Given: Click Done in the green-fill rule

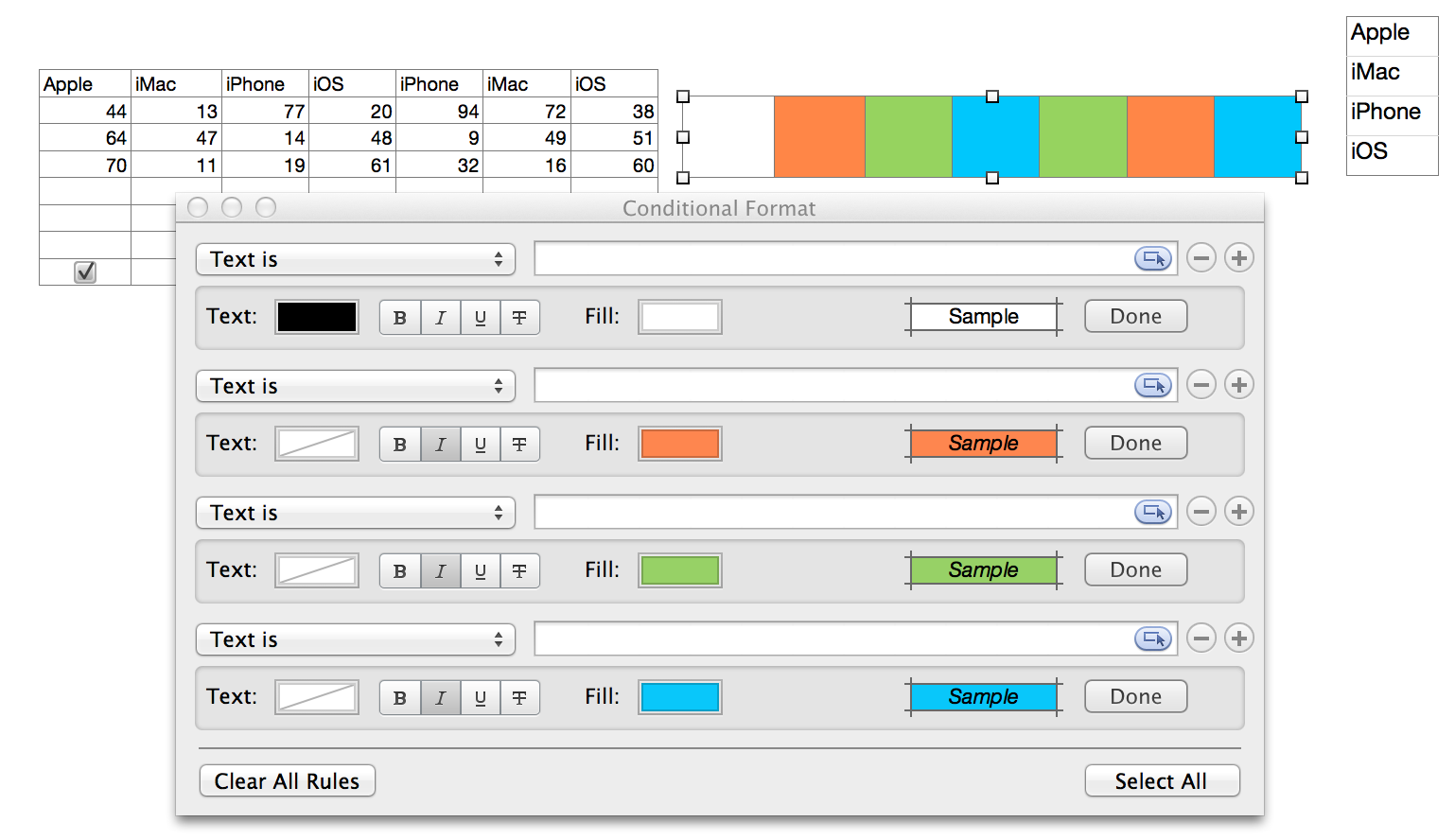Looking at the screenshot, I should point(1135,570).
